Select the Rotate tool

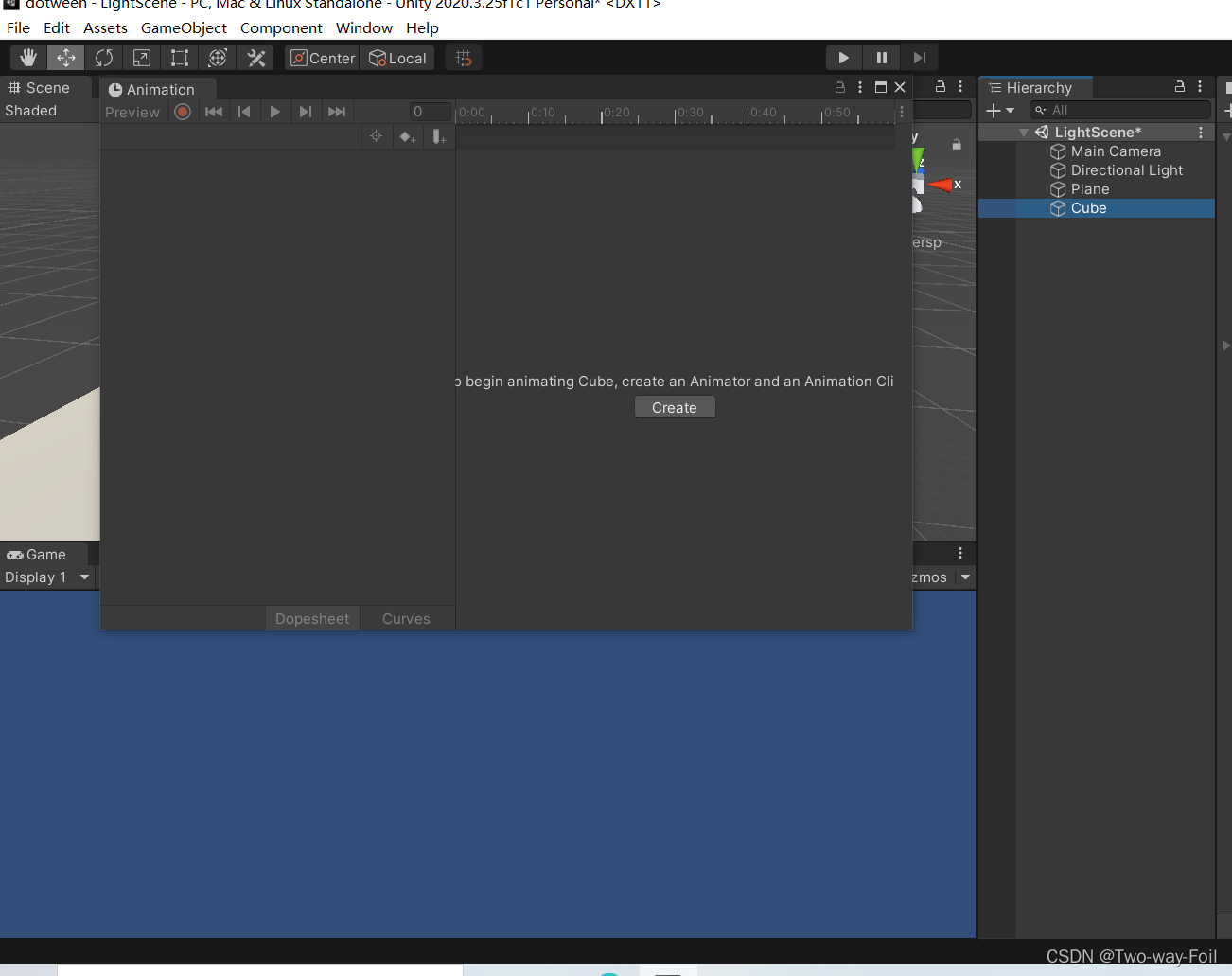point(104,58)
